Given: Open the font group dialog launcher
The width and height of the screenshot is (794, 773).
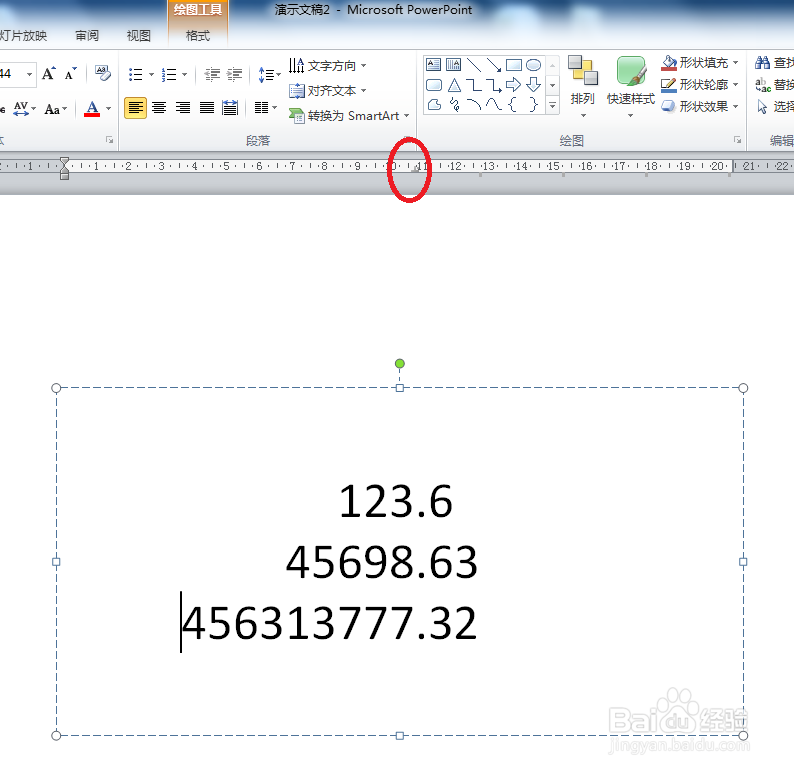Looking at the screenshot, I should point(109,140).
